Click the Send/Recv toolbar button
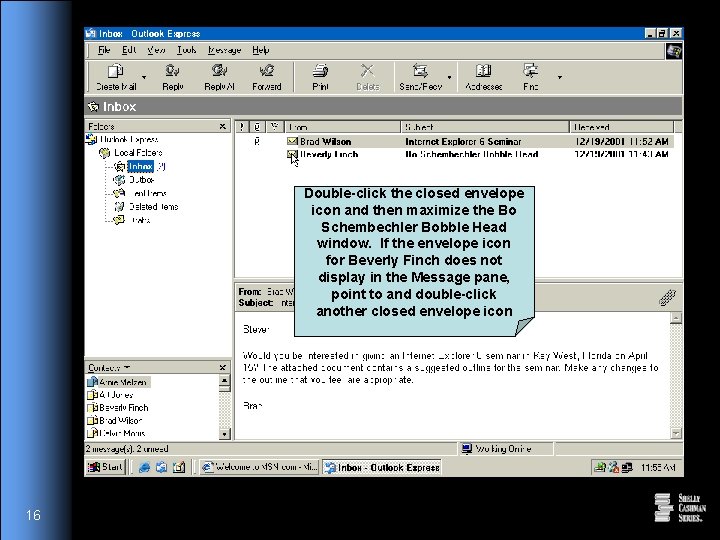The width and height of the screenshot is (720, 540). coord(420,76)
